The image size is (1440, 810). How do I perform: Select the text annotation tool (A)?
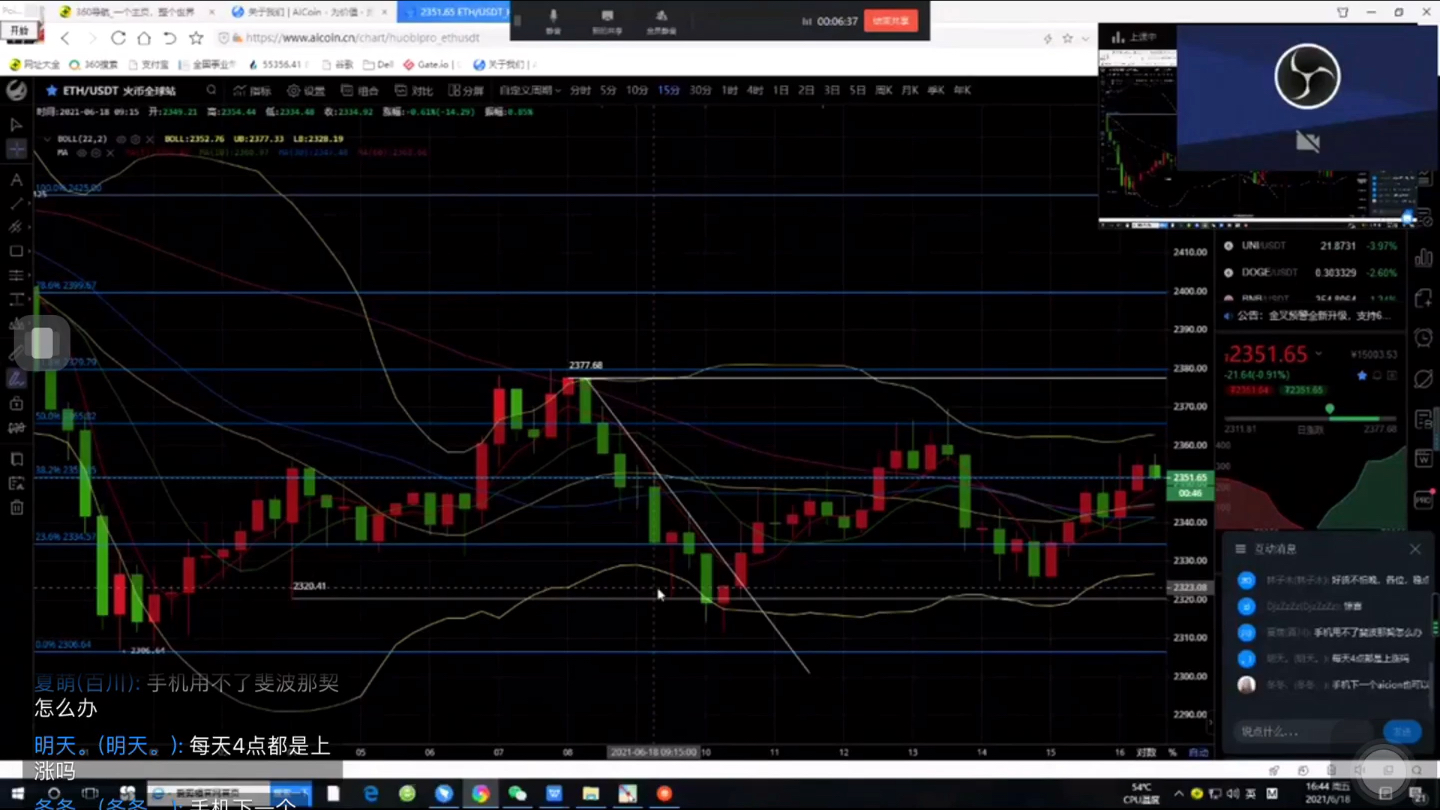[x=16, y=180]
